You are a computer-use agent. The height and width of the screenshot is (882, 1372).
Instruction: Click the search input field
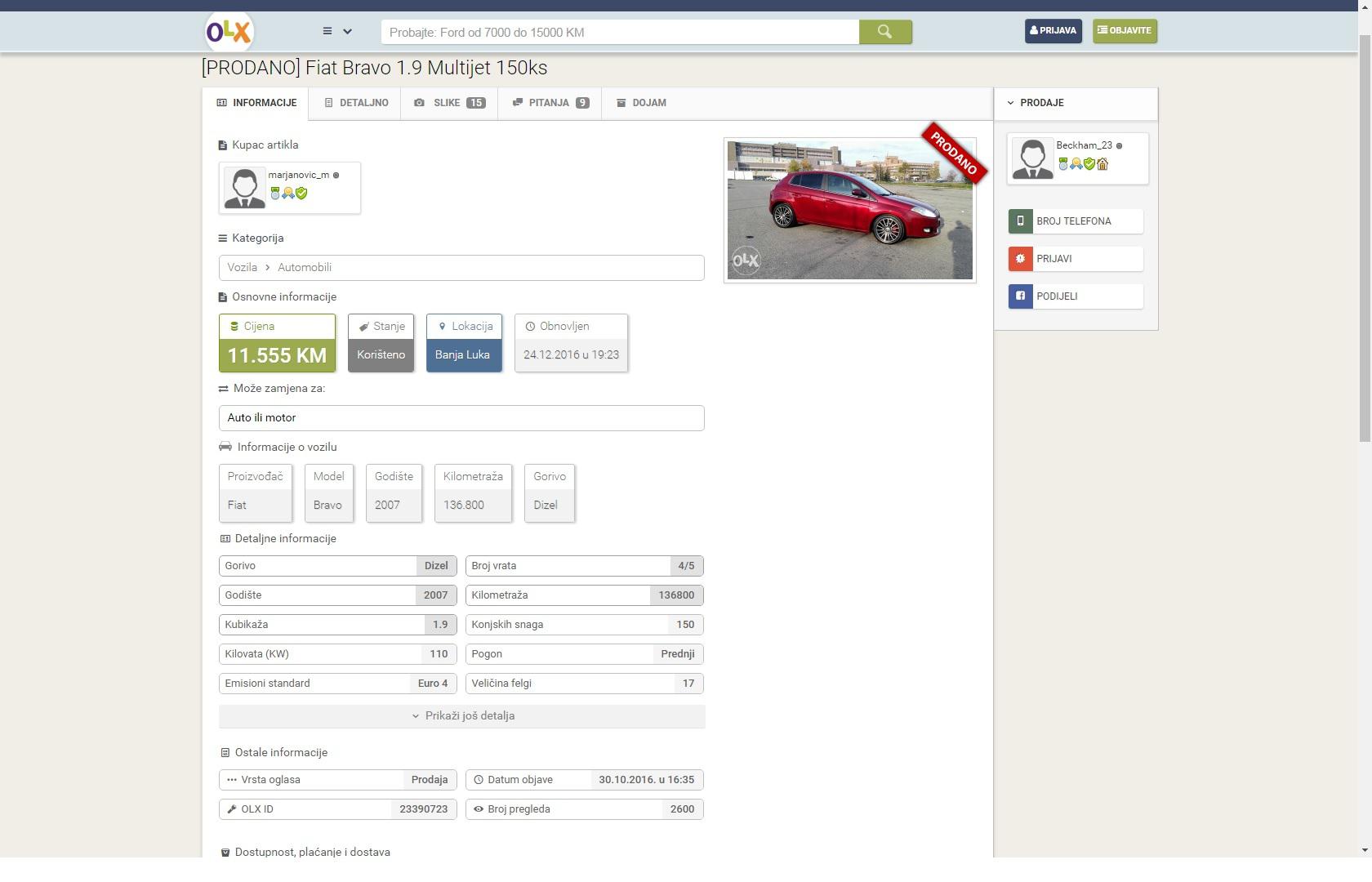(x=620, y=33)
